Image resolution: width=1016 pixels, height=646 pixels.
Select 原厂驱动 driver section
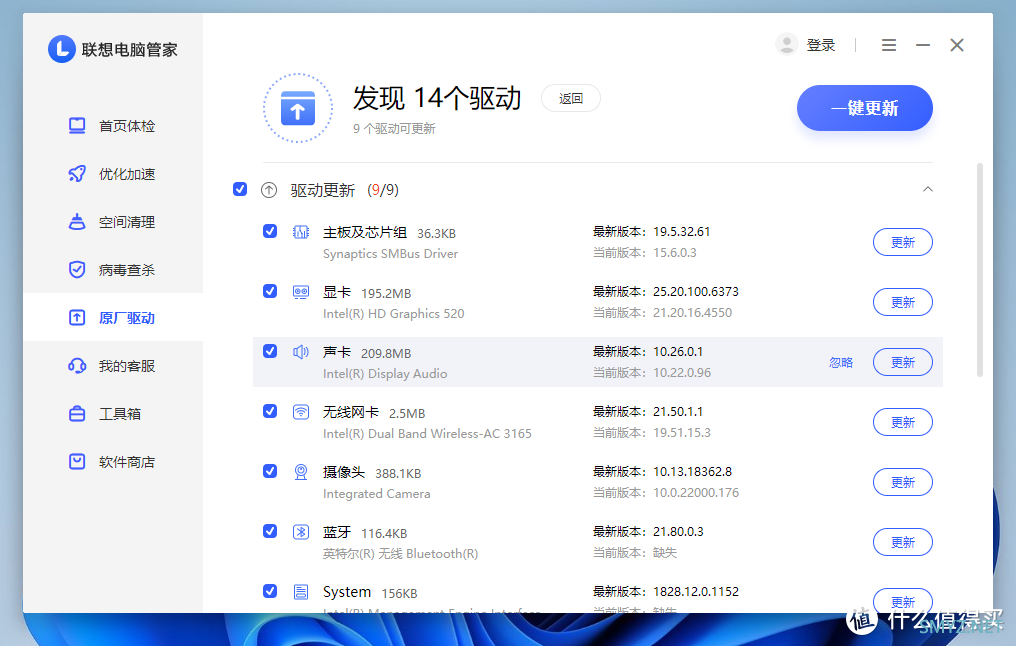coord(113,317)
